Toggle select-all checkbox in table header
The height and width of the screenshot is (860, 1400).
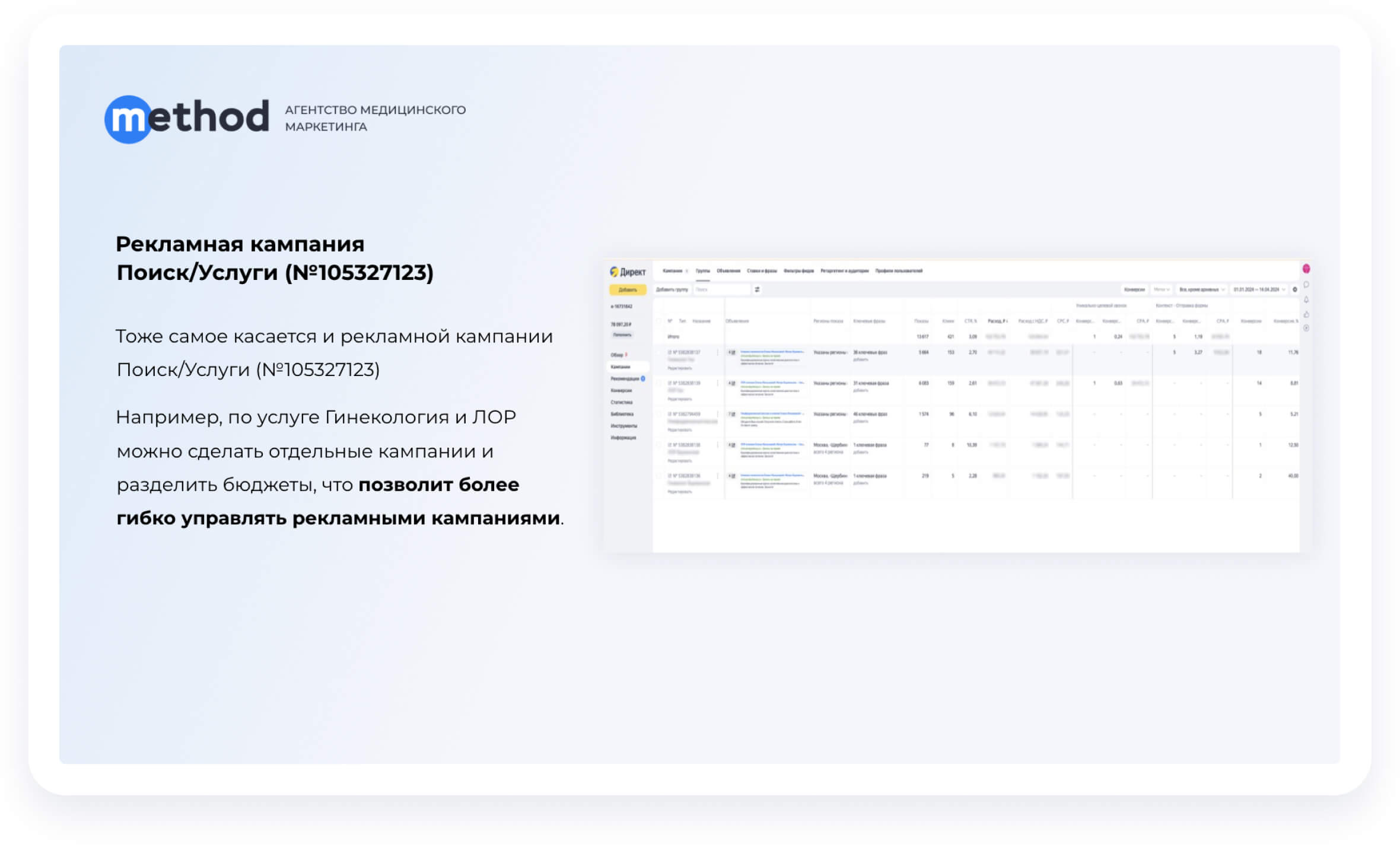[659, 321]
